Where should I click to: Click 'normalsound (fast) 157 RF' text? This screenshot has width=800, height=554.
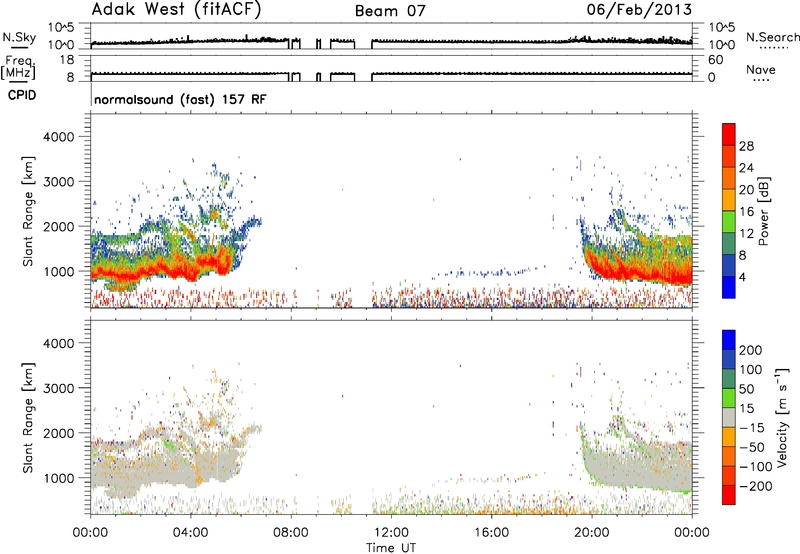tap(180, 99)
